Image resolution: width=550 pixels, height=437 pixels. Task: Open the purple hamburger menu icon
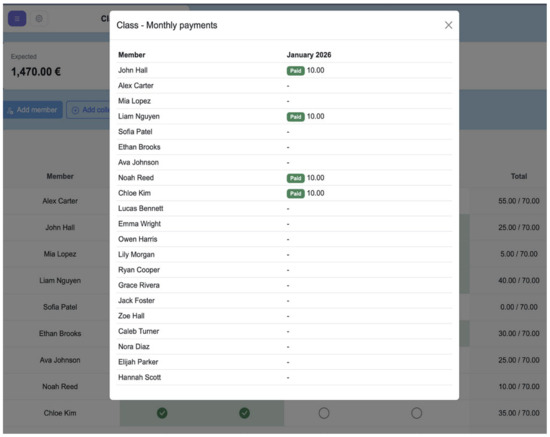pos(17,19)
